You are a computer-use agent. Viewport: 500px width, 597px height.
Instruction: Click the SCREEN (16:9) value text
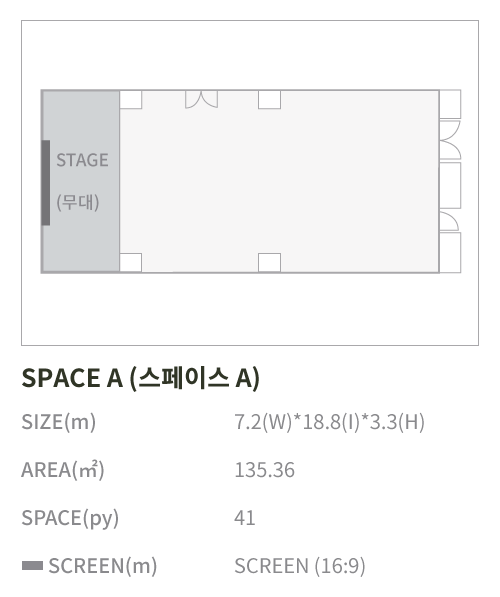300,566
